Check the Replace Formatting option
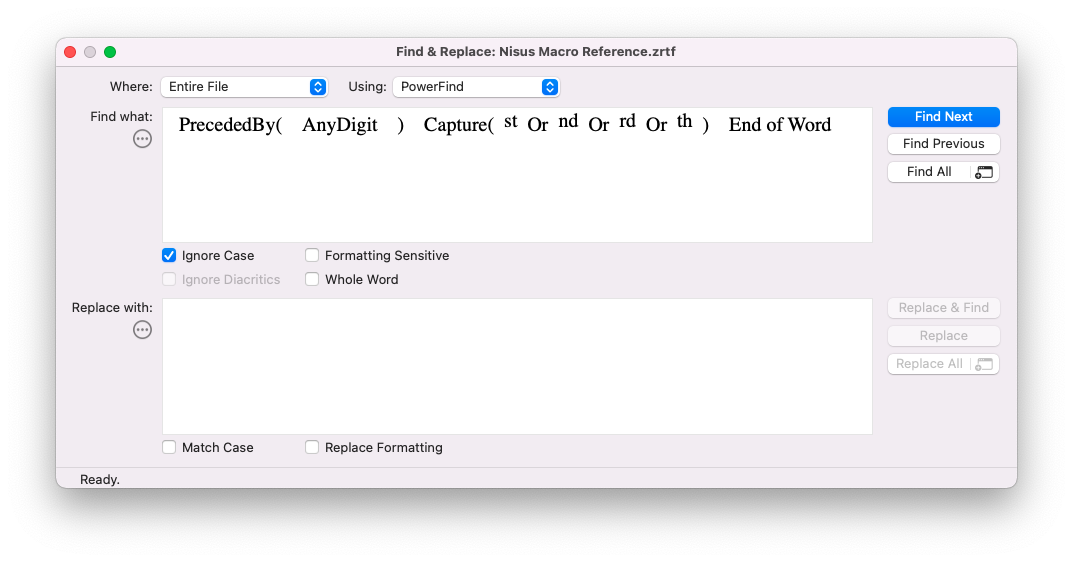The image size is (1073, 562). point(312,448)
